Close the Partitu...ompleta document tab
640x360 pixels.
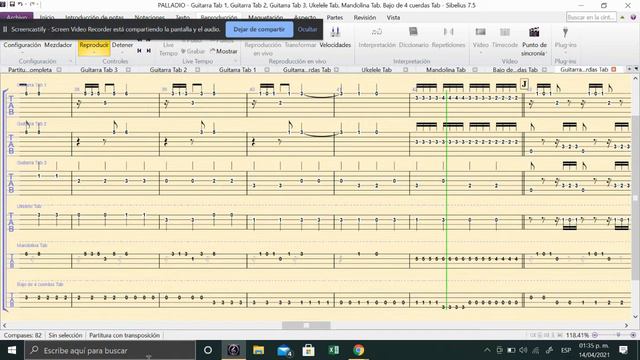[59, 70]
